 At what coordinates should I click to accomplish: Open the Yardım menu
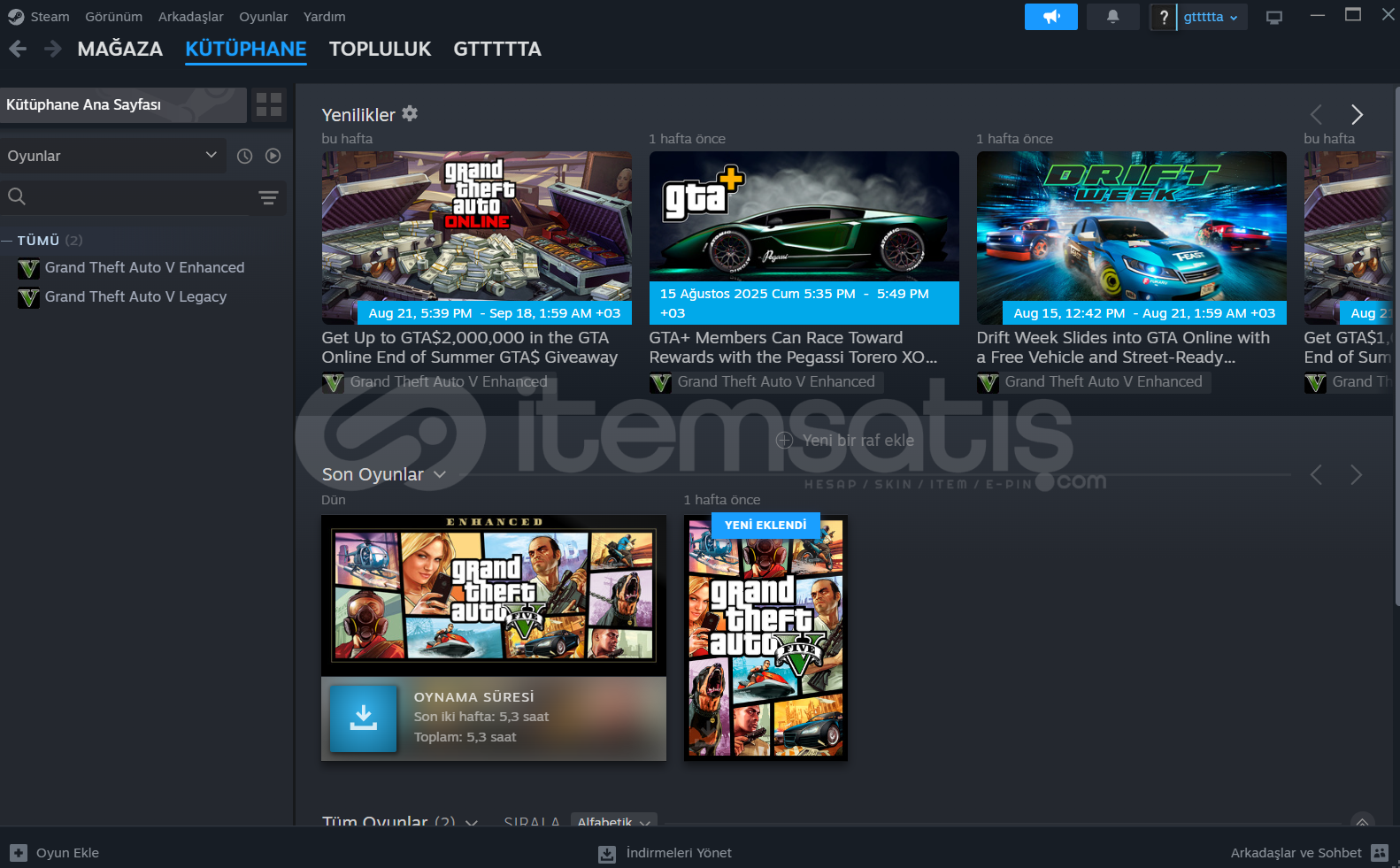click(x=324, y=17)
